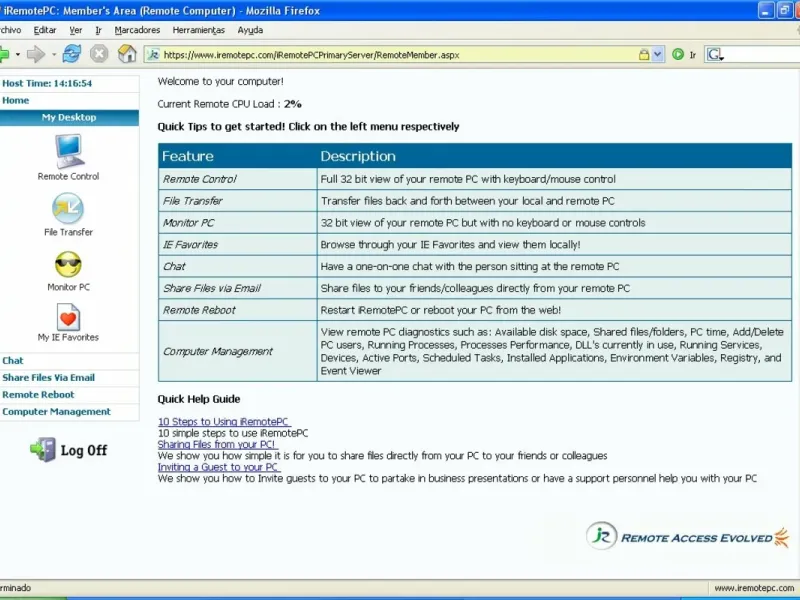Click the IE Favorites table cell
Screen dimensions: 800x600
click(x=237, y=244)
